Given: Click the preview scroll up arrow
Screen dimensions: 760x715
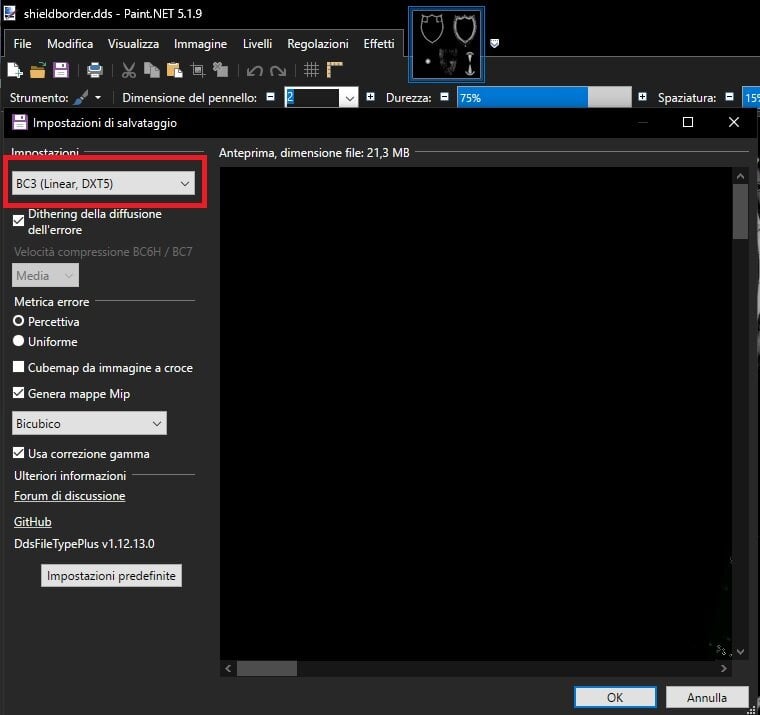Looking at the screenshot, I should (x=740, y=176).
